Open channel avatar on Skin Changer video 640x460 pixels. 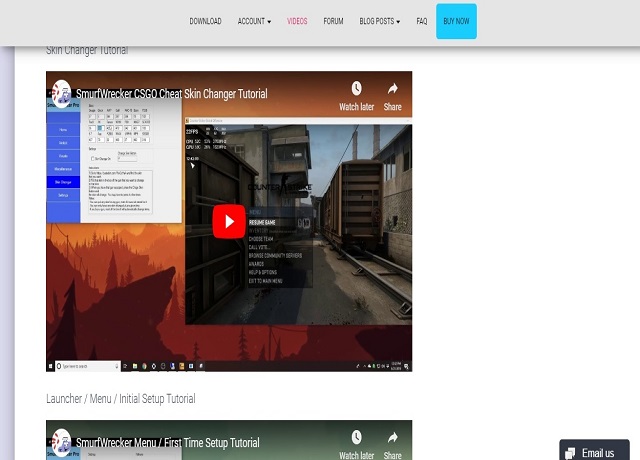point(62,94)
